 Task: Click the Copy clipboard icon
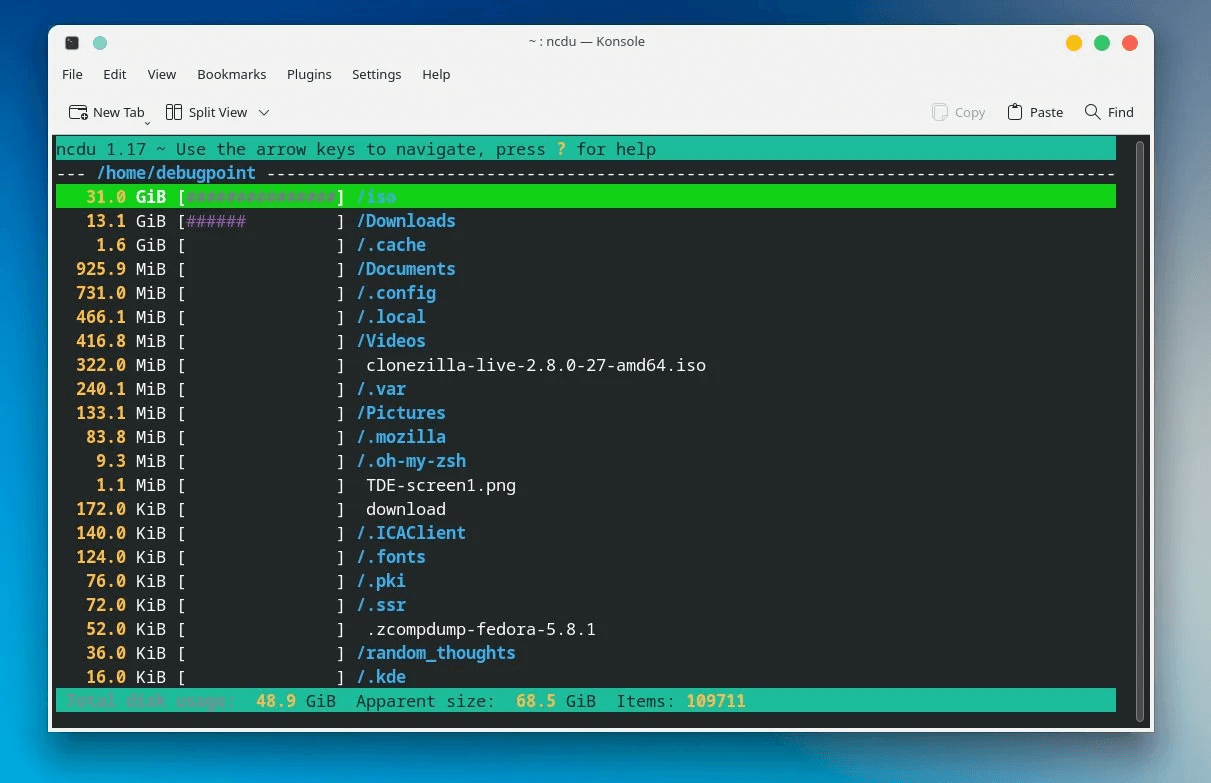[939, 112]
